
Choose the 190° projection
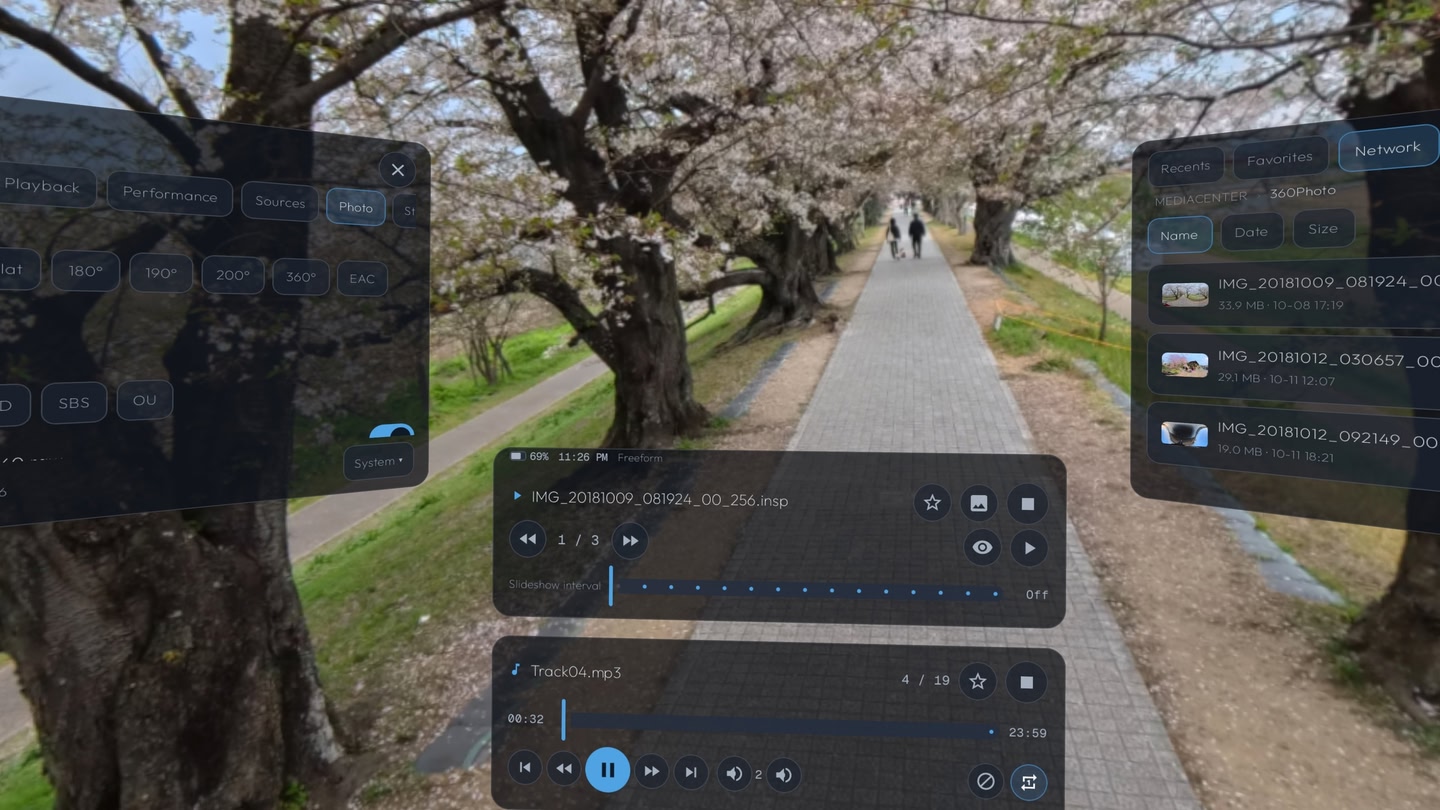[161, 273]
